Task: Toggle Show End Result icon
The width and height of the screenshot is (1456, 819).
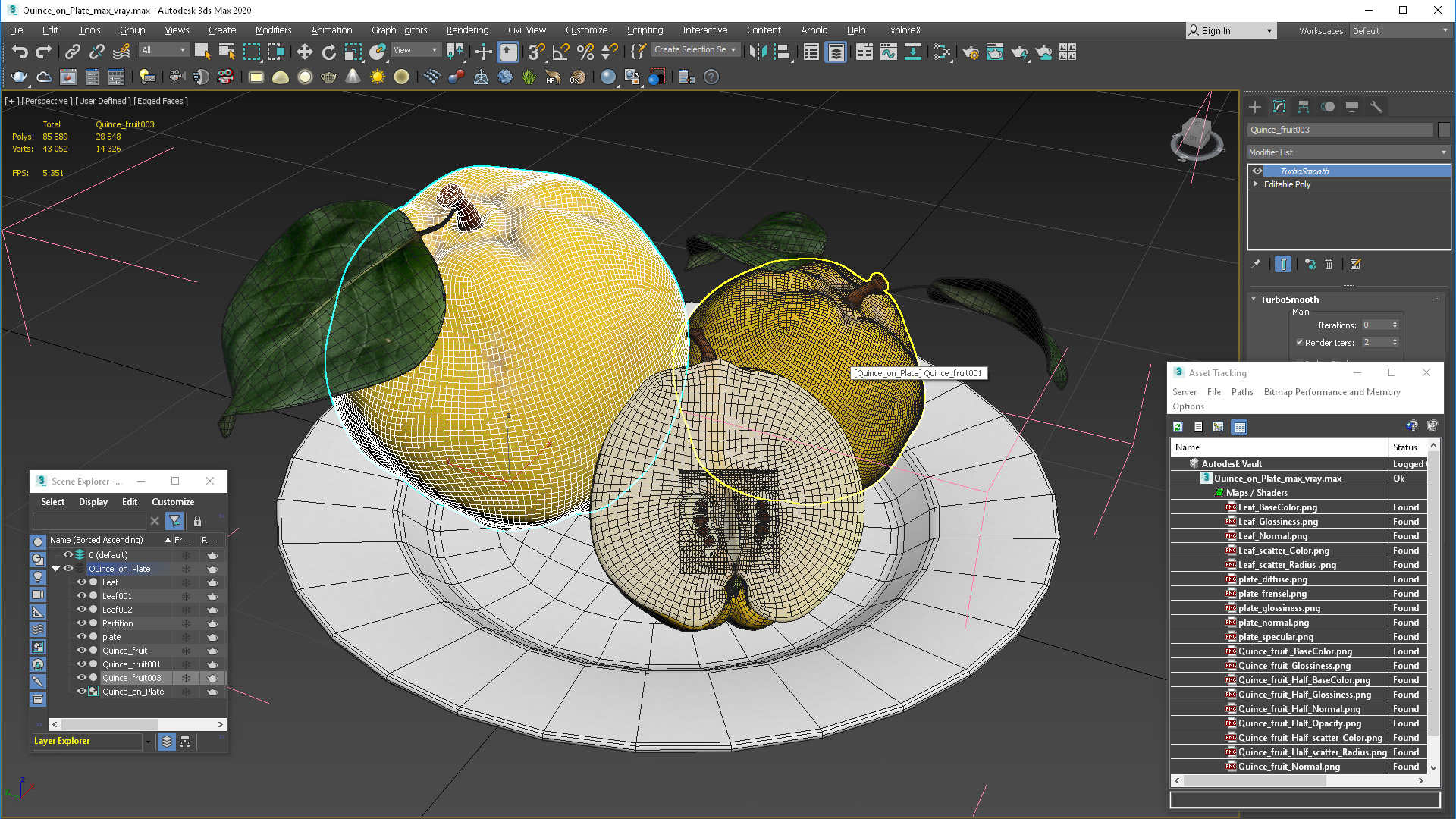Action: coord(1283,264)
